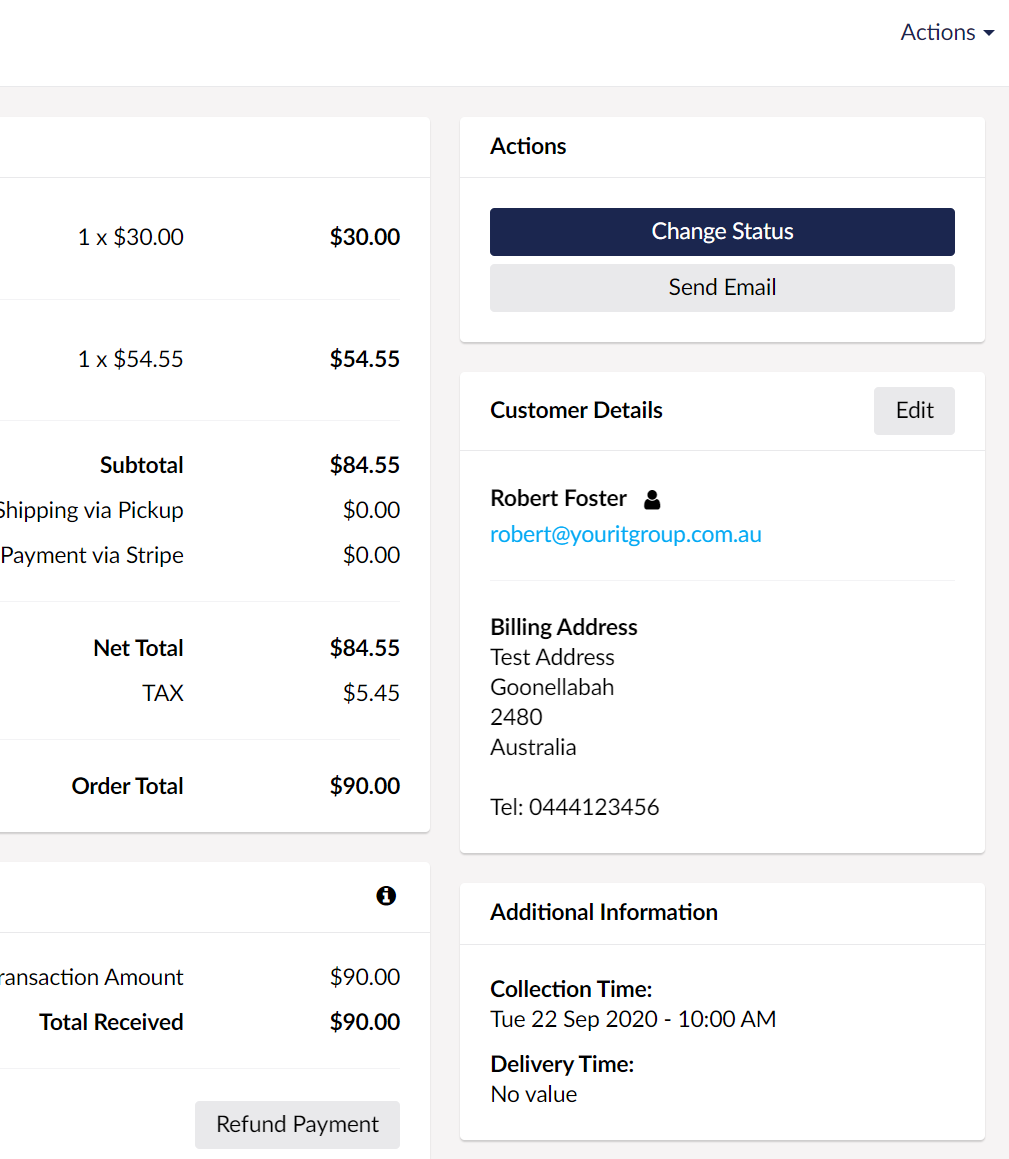Click the Additional Information panel heading
Image resolution: width=1009 pixels, height=1159 pixels.
click(604, 912)
